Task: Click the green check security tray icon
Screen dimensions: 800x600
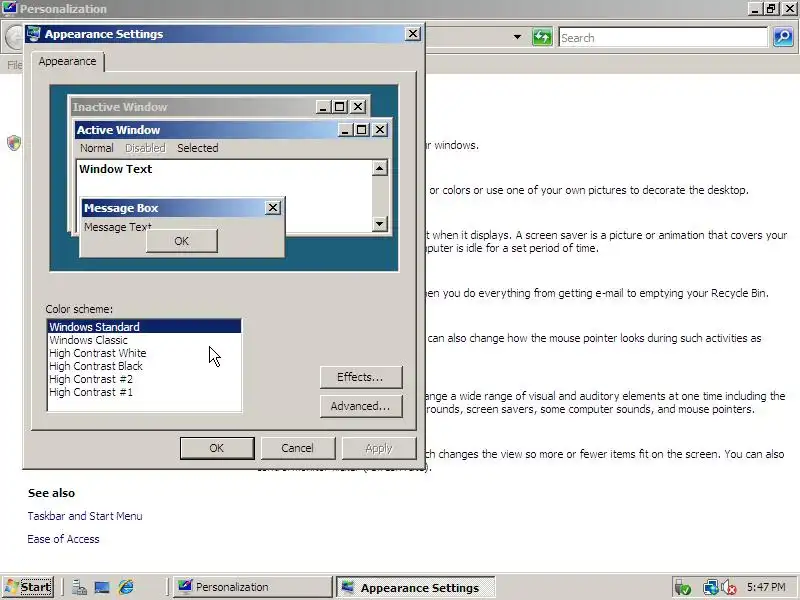Action: point(682,588)
